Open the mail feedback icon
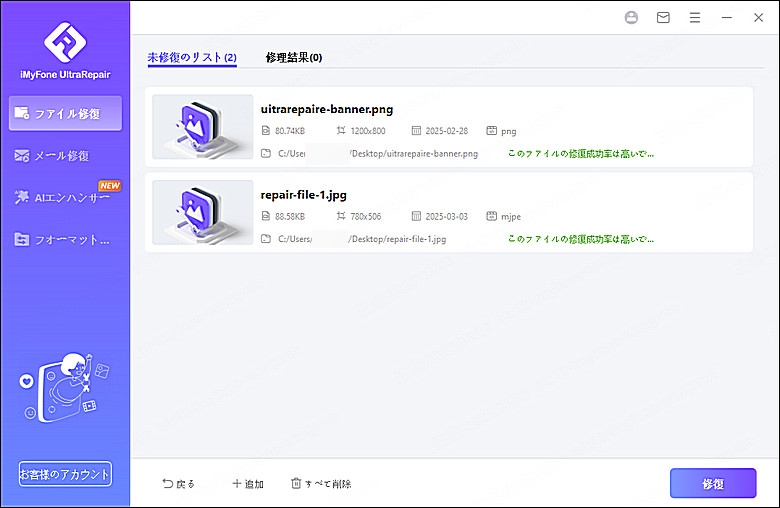 tap(663, 17)
